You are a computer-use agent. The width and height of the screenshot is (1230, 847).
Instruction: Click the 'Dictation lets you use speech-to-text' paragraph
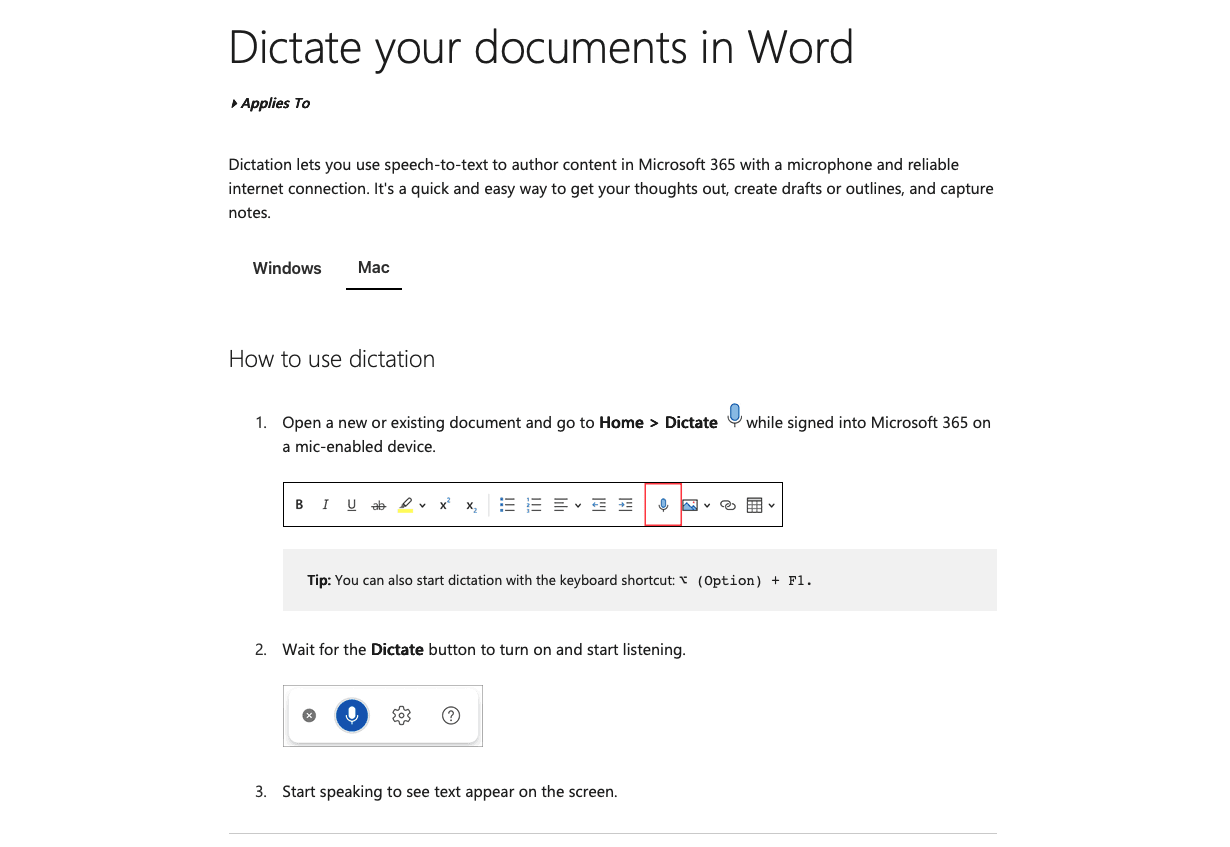point(611,188)
